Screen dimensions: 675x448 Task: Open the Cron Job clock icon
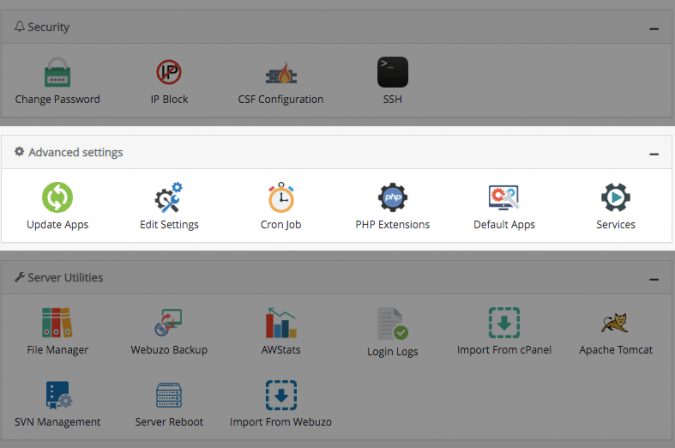[x=280, y=197]
